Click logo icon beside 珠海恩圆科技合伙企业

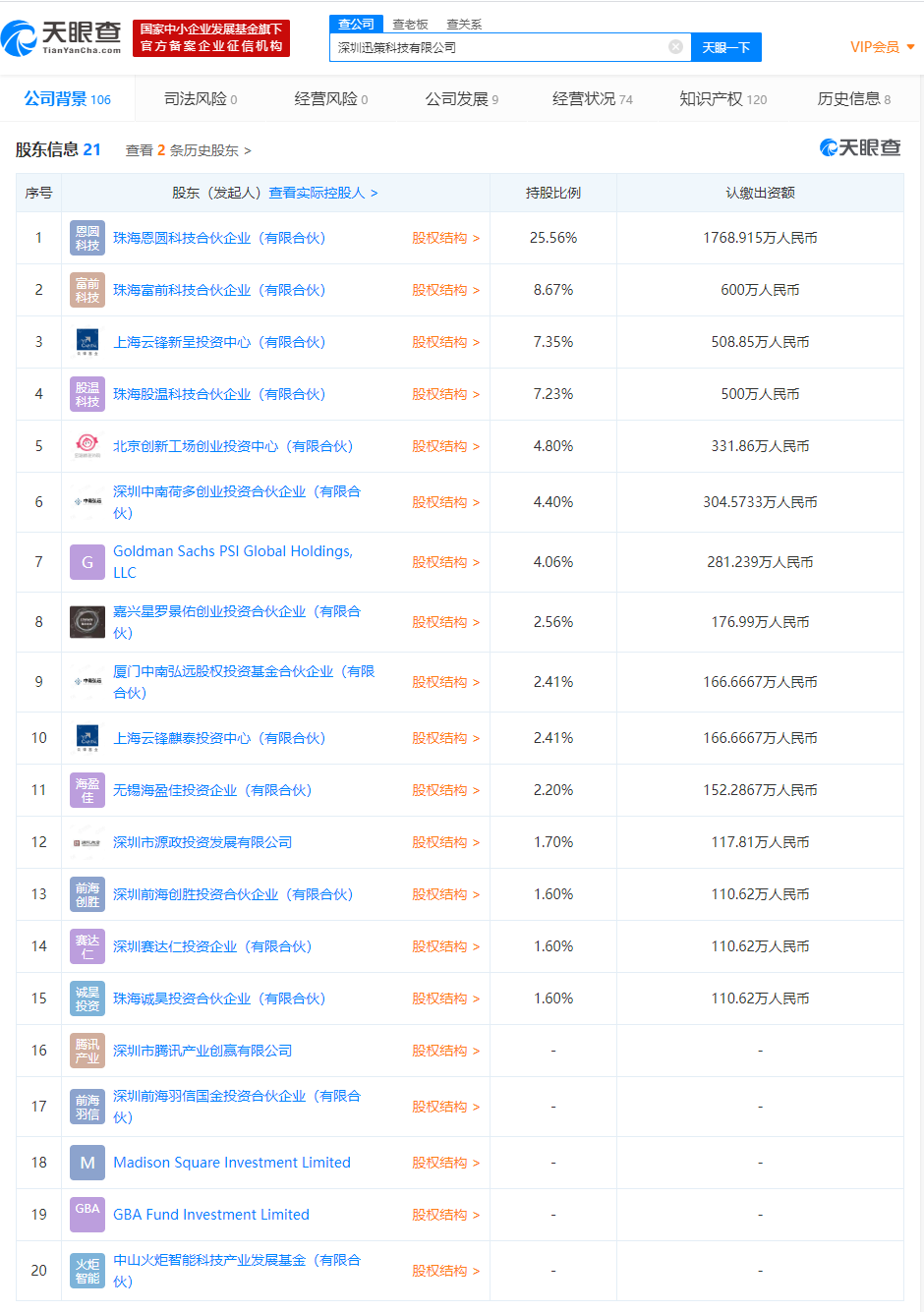click(x=87, y=238)
